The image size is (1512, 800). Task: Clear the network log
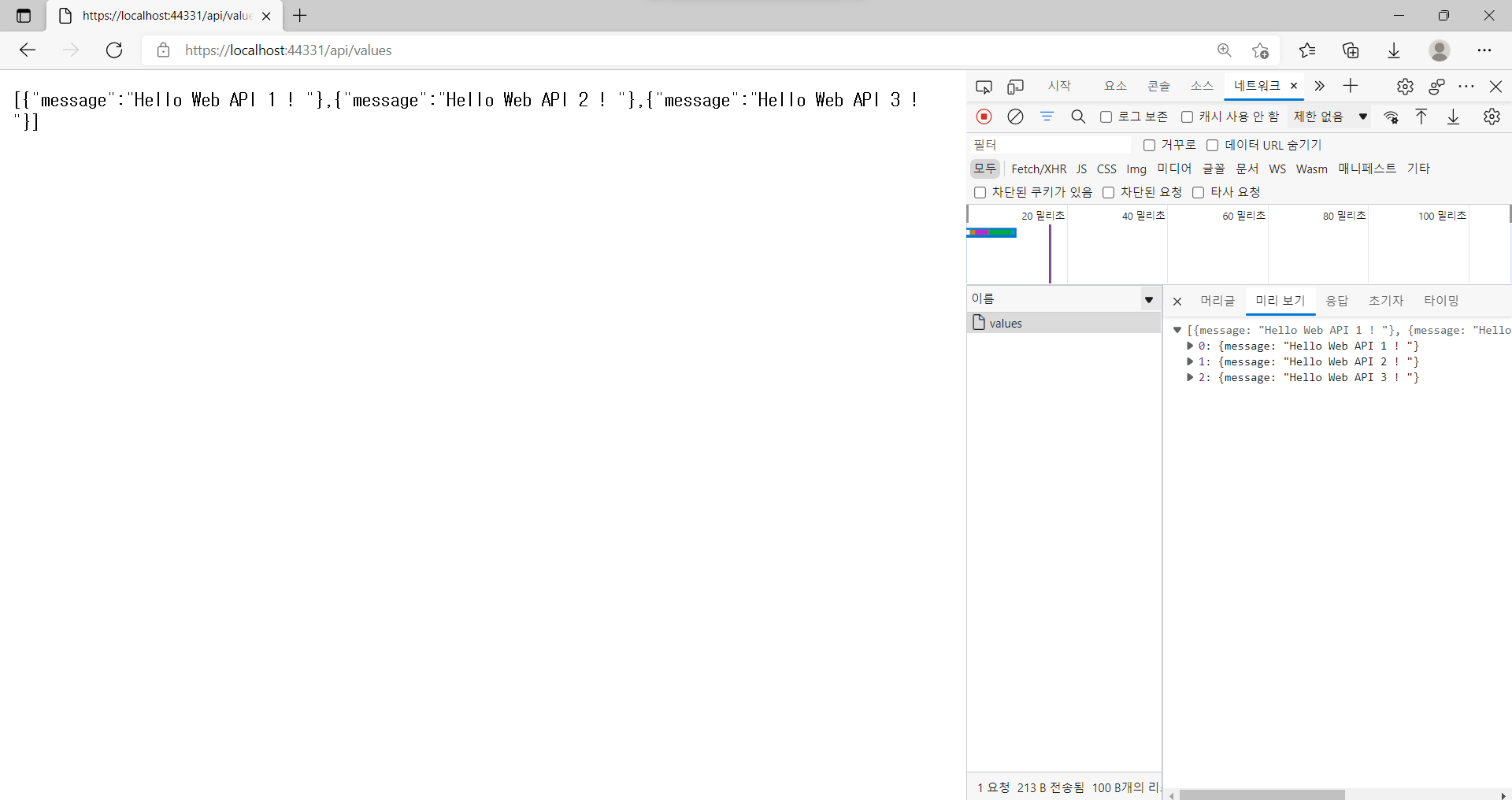[x=1015, y=117]
